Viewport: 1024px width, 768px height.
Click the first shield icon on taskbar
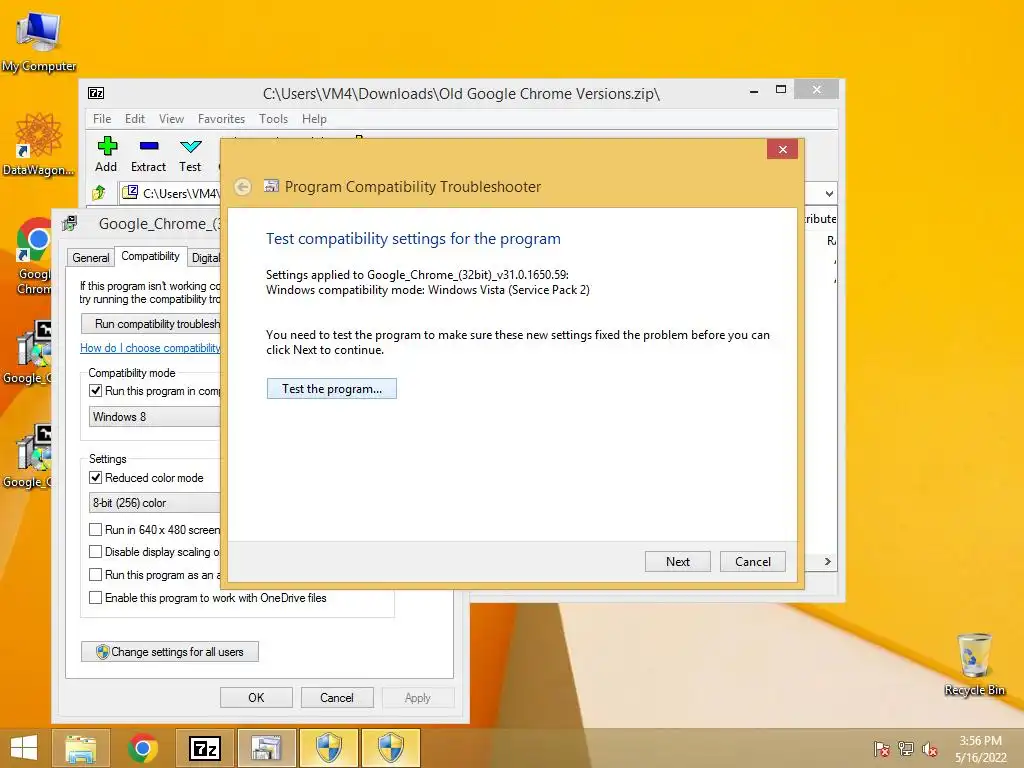coord(328,748)
